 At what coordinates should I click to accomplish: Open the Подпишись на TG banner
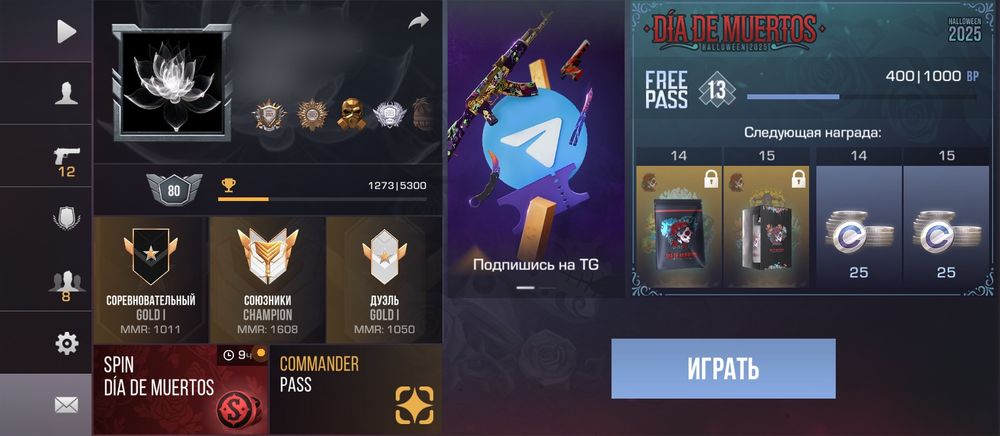point(535,149)
